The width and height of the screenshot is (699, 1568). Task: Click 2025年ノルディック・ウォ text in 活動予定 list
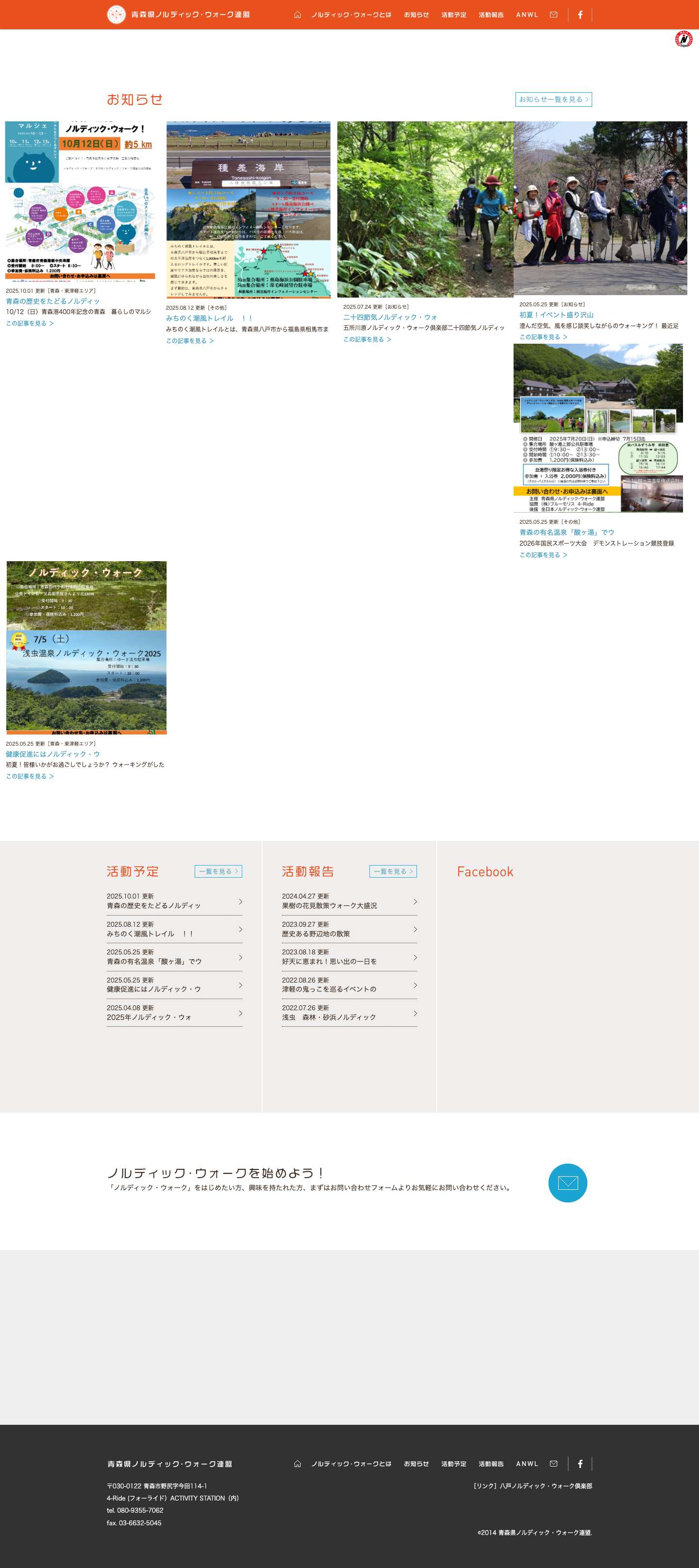[x=149, y=1017]
